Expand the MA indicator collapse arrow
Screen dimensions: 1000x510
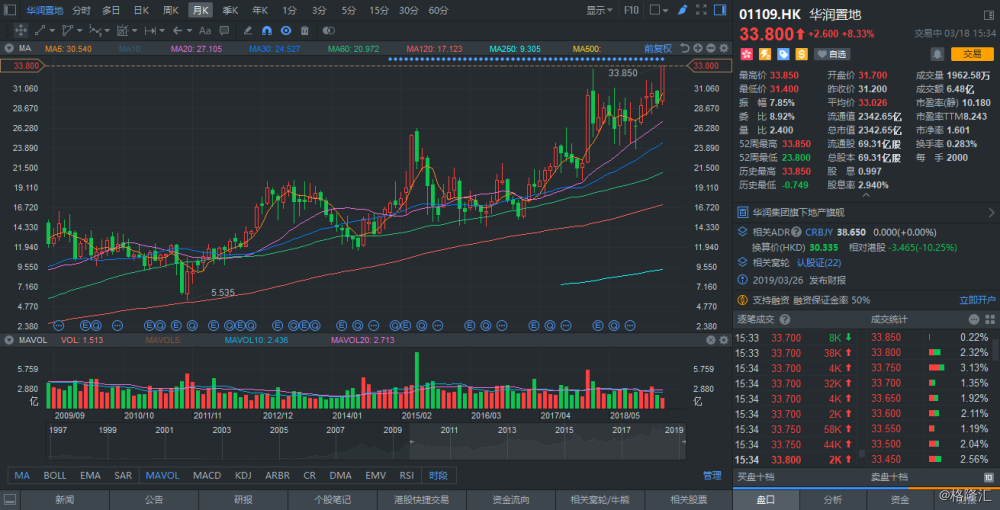[x=8, y=48]
